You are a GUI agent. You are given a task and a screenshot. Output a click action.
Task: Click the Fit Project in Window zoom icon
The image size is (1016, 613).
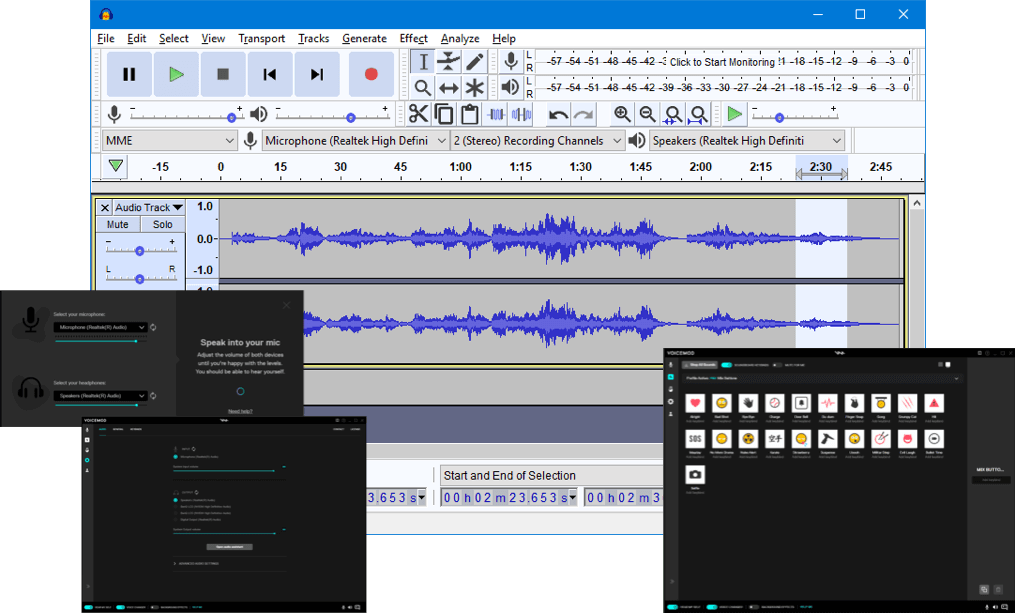point(698,113)
